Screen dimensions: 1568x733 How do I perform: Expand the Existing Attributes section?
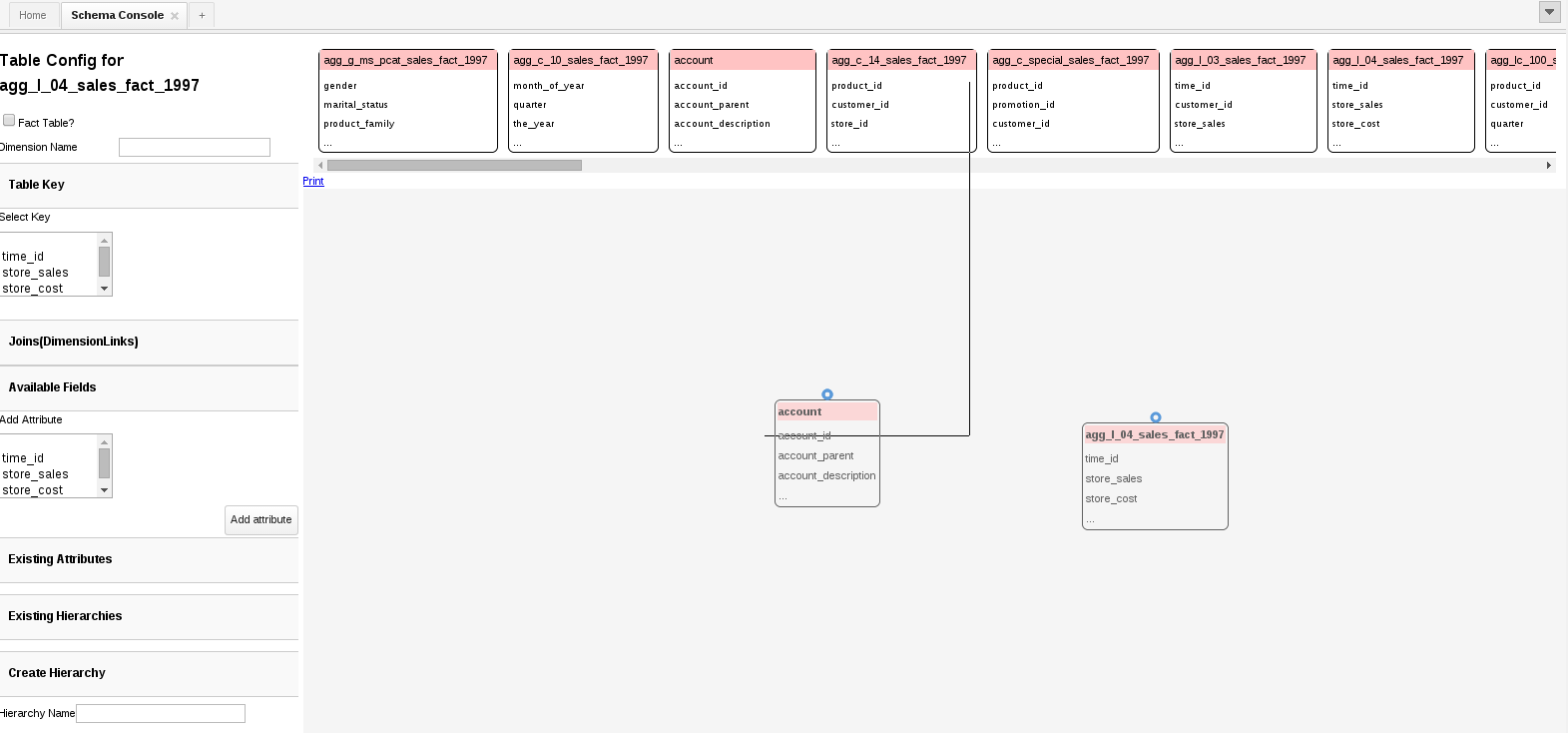(x=150, y=559)
